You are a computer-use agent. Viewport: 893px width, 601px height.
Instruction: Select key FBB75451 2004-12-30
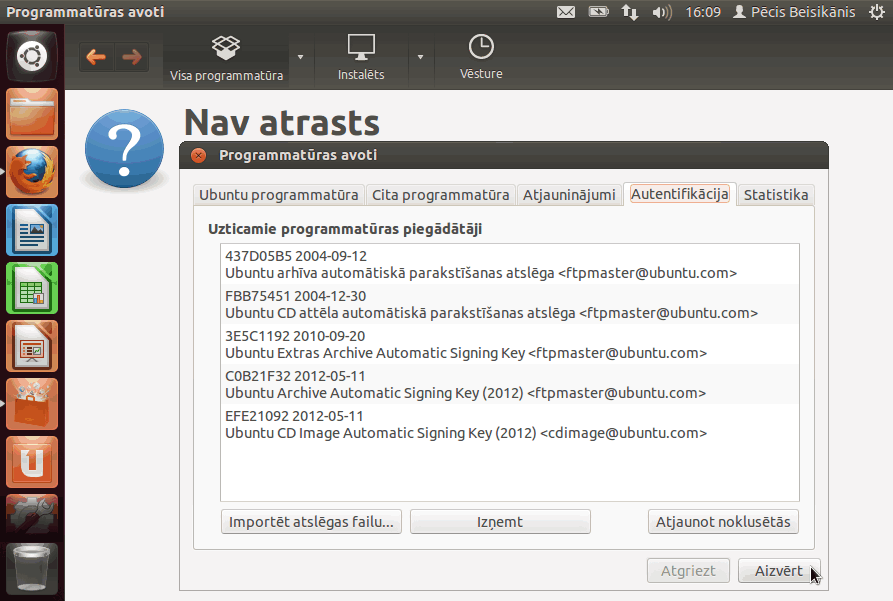(x=510, y=304)
